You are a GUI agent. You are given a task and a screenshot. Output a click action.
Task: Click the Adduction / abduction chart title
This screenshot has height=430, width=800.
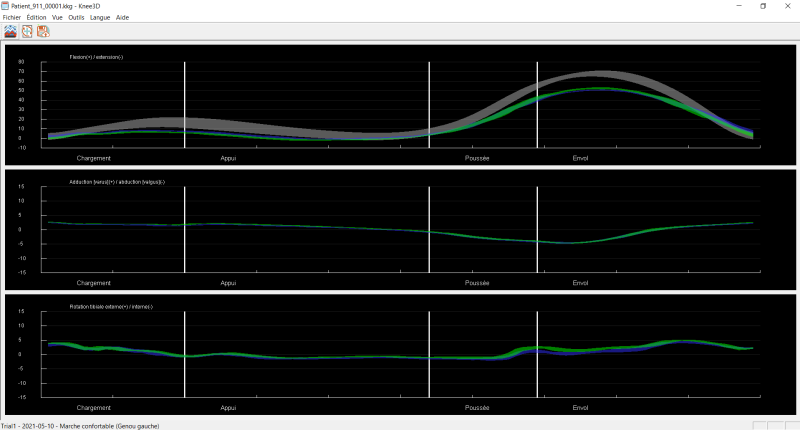point(117,182)
